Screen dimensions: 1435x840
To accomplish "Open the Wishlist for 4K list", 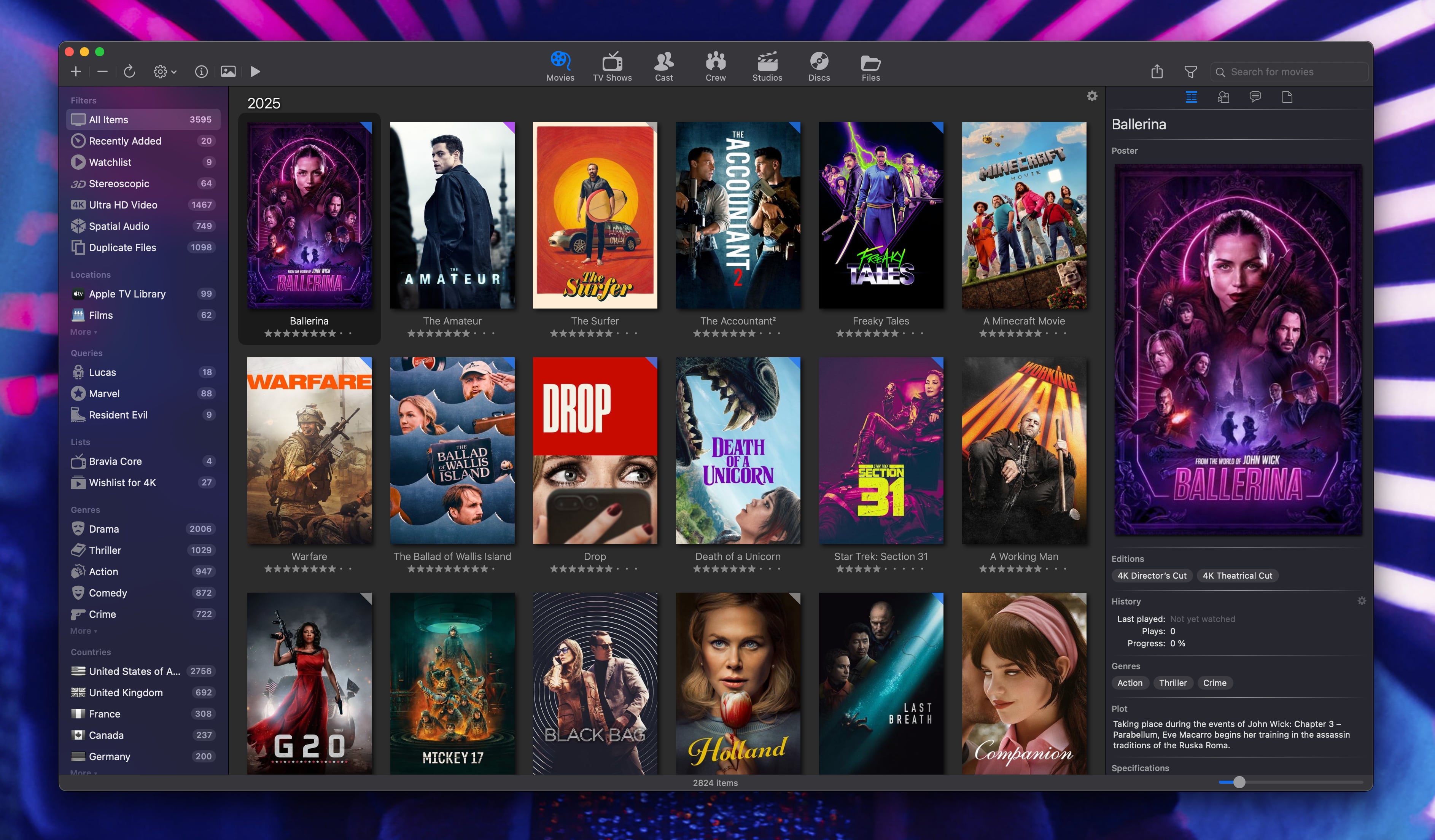I will [143, 482].
